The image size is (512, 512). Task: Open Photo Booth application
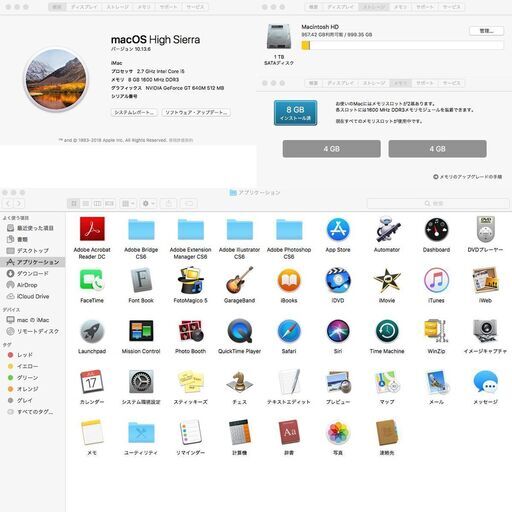point(190,331)
